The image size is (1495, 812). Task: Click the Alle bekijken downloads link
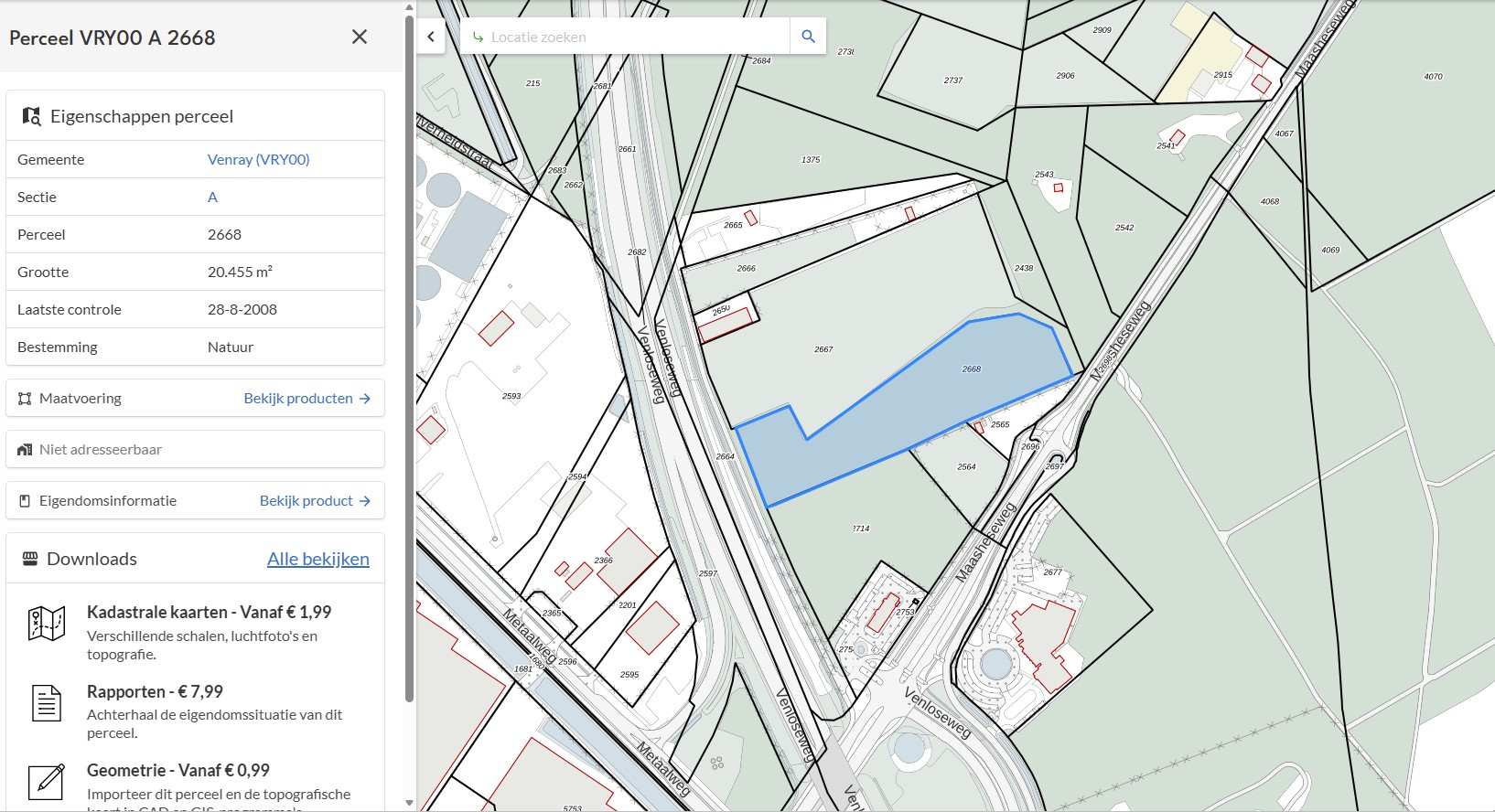click(x=318, y=559)
